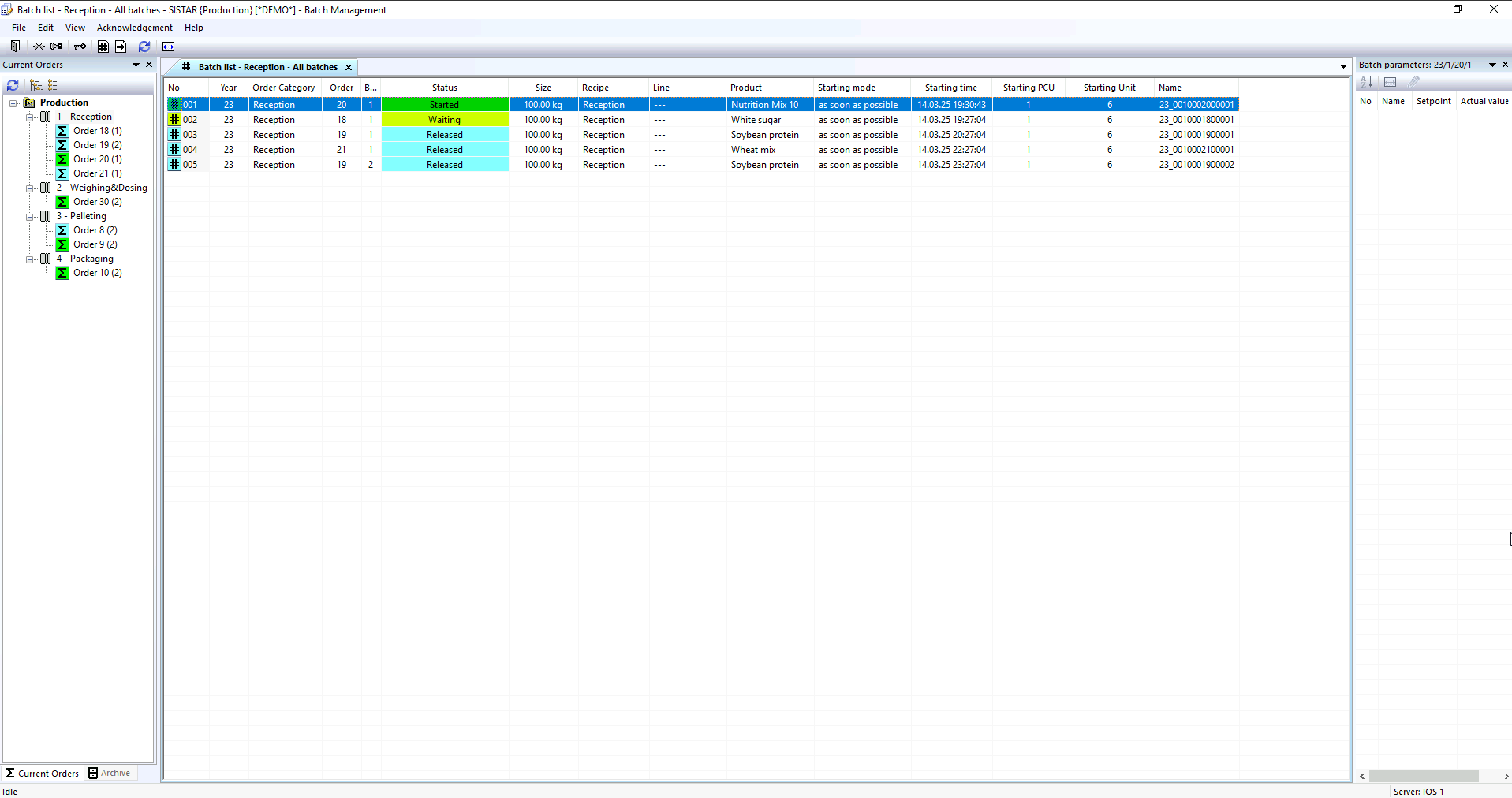Collapse the 3 - Pelleting tree node

[30, 217]
